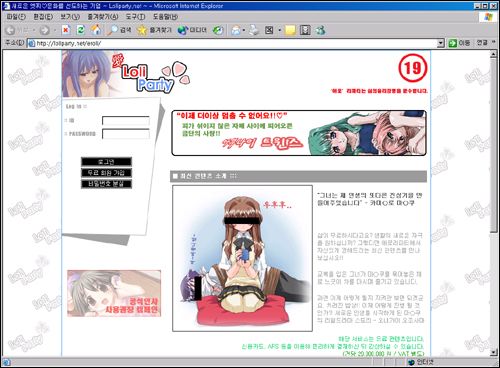
Task: Refresh the page with the green arrows icon
Action: (81, 30)
